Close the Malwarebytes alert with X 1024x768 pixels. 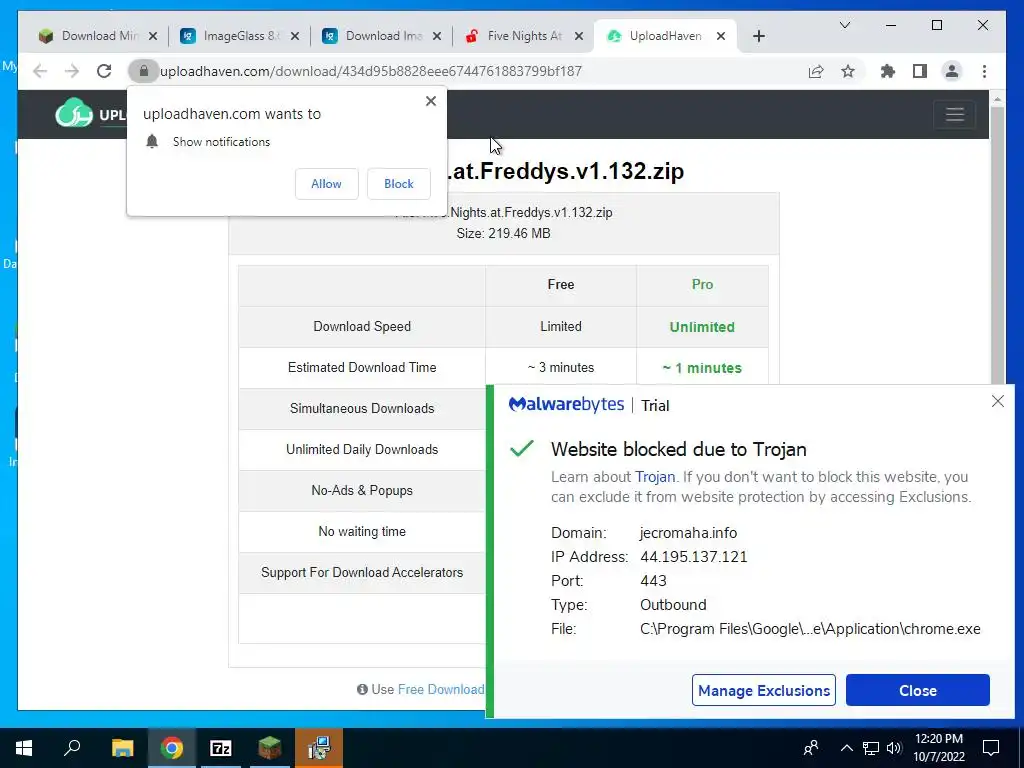pos(998,402)
